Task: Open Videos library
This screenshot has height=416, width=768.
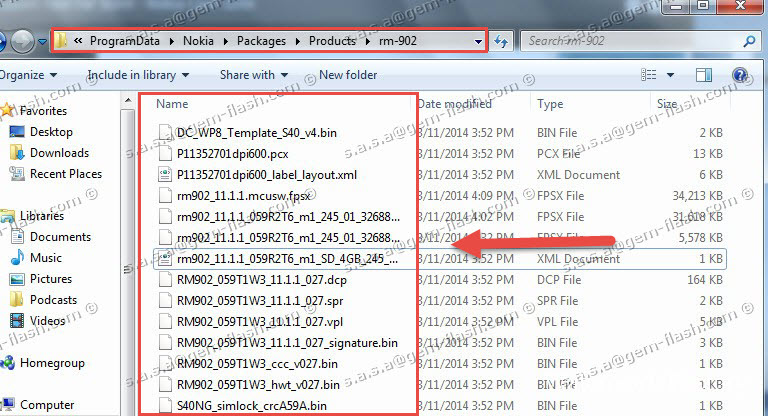Action: [48, 321]
